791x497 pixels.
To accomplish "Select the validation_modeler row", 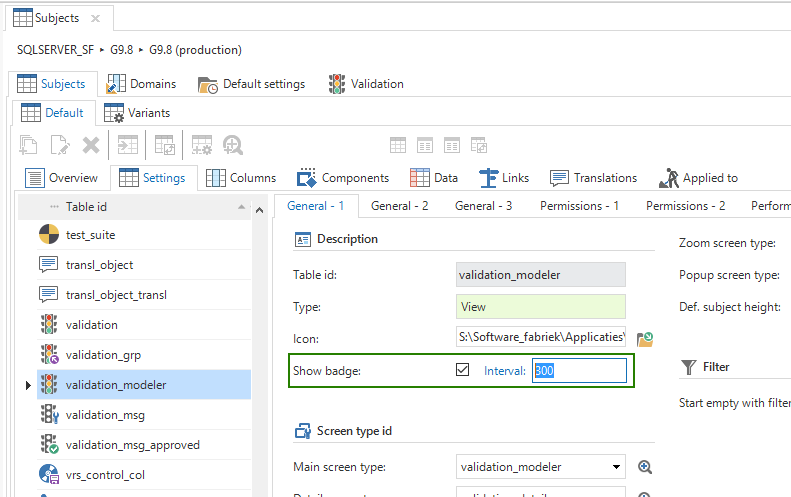I will 144,384.
